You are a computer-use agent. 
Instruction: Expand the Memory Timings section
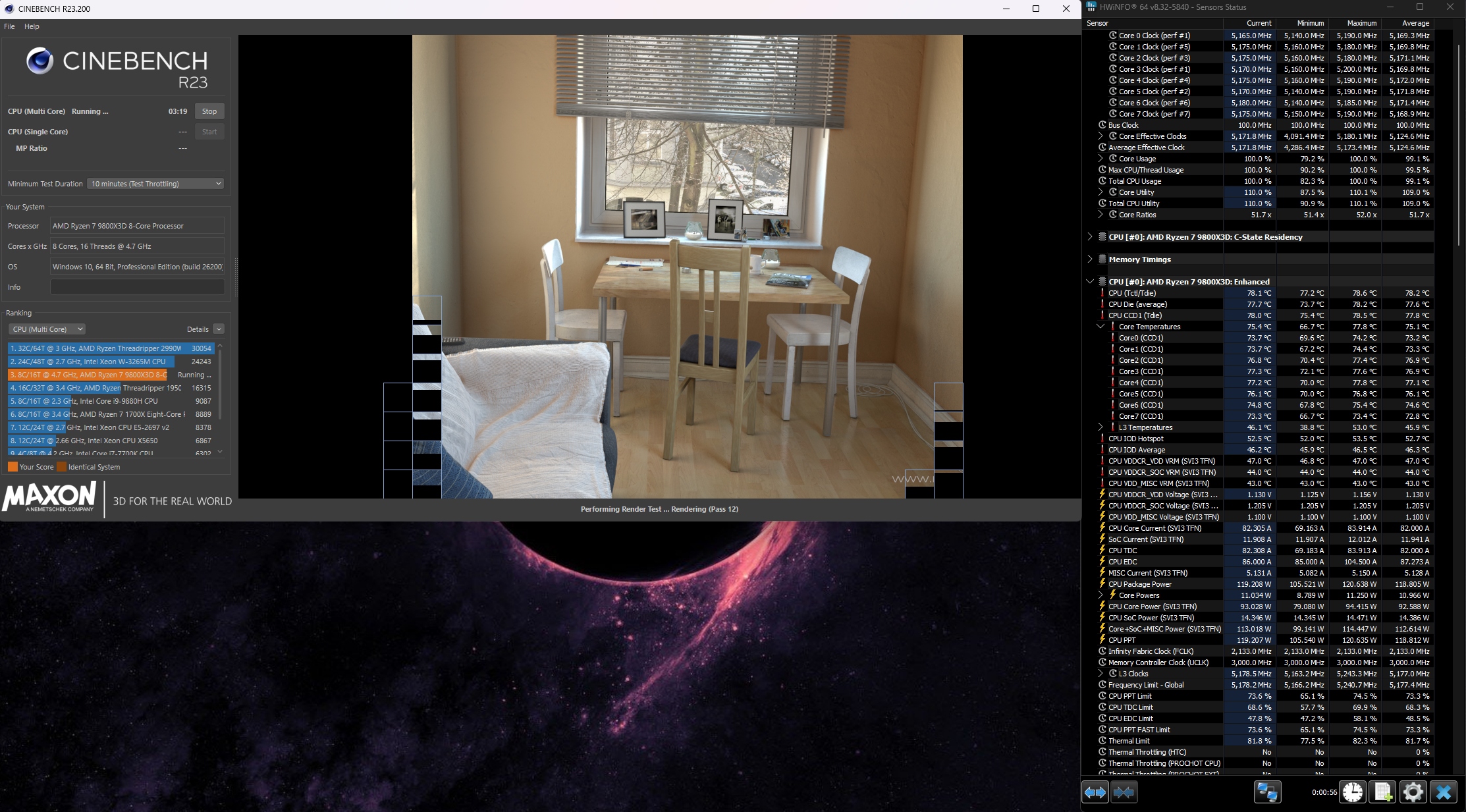(x=1090, y=259)
